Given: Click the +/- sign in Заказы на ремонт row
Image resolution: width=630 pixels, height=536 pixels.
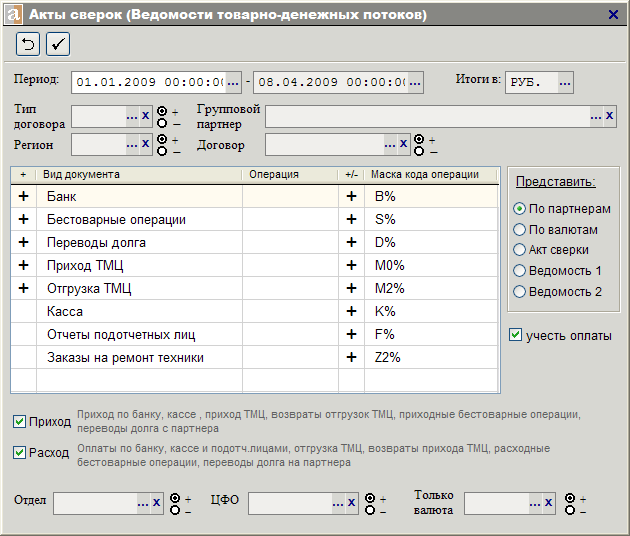Looking at the screenshot, I should coord(352,357).
